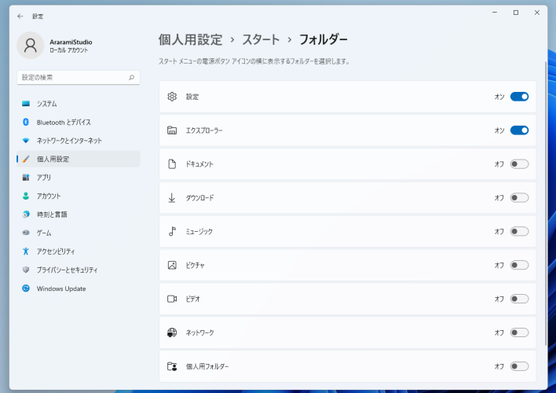Click the back arrow icon in the title bar

20,16
